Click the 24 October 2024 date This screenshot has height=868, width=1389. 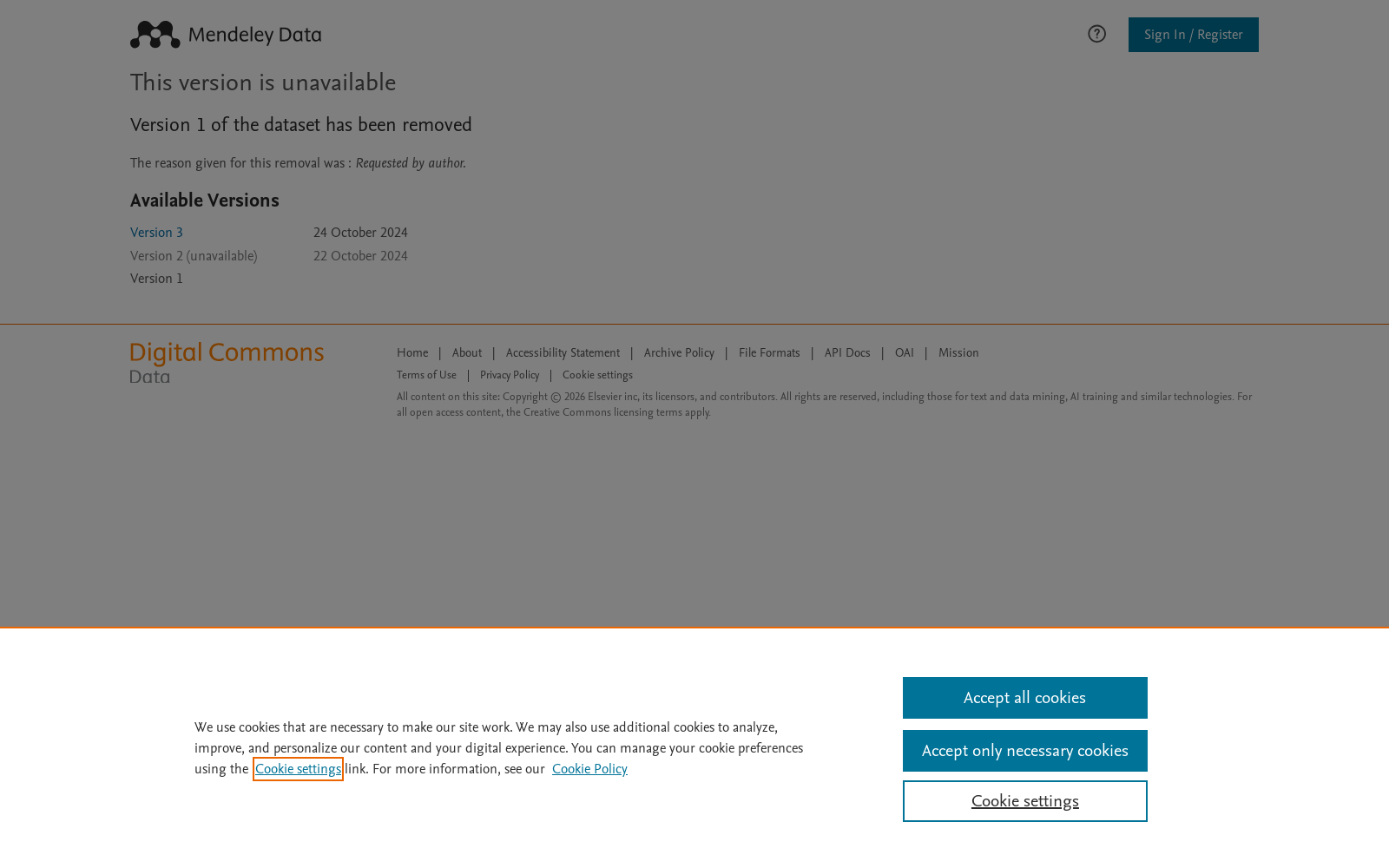(360, 233)
